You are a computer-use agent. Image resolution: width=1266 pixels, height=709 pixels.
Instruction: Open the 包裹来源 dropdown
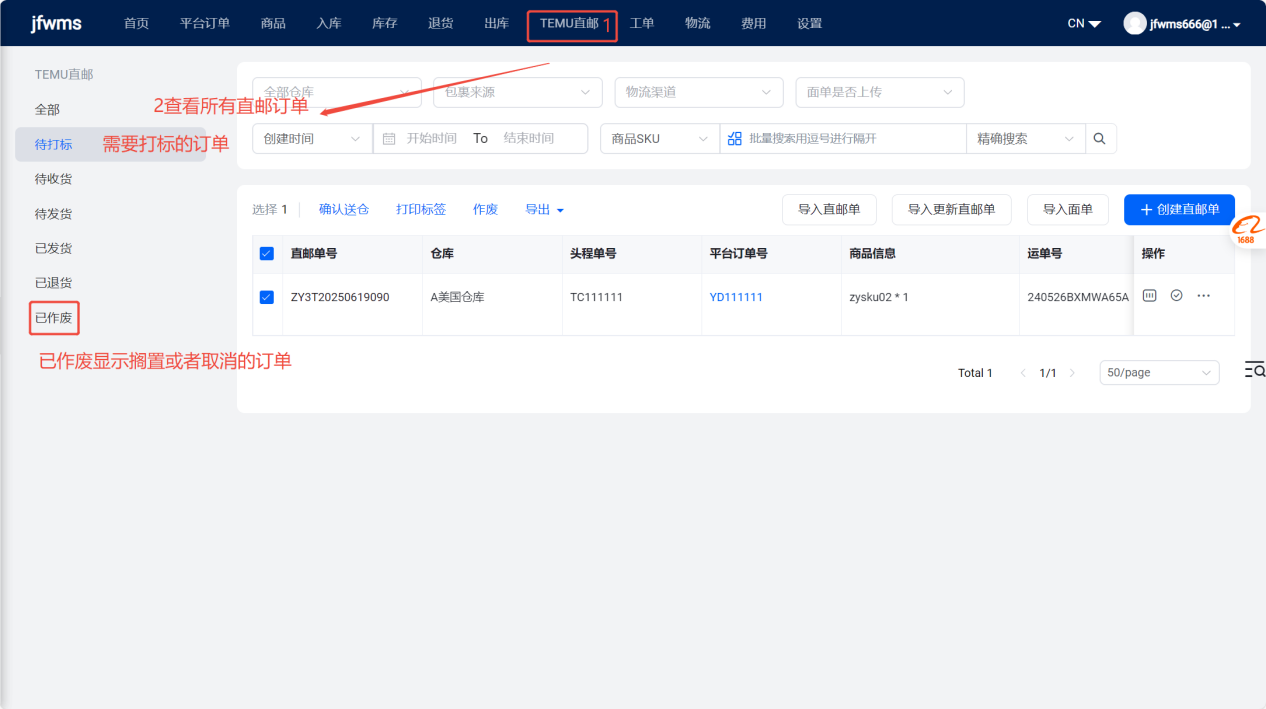(518, 92)
